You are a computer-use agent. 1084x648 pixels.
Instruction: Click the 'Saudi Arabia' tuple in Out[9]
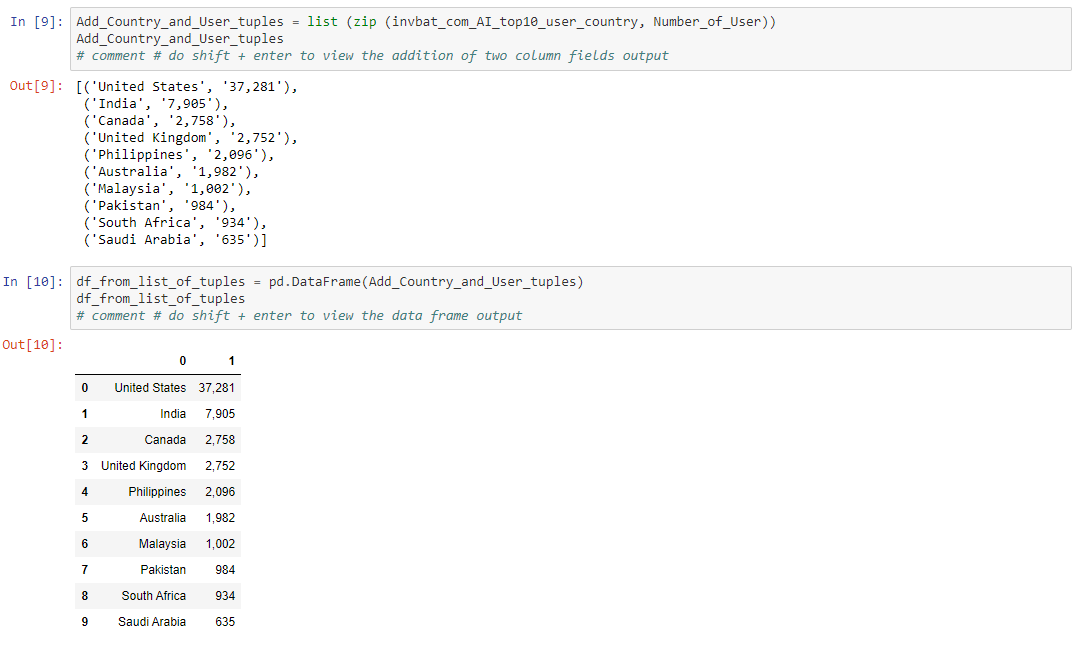(x=176, y=240)
